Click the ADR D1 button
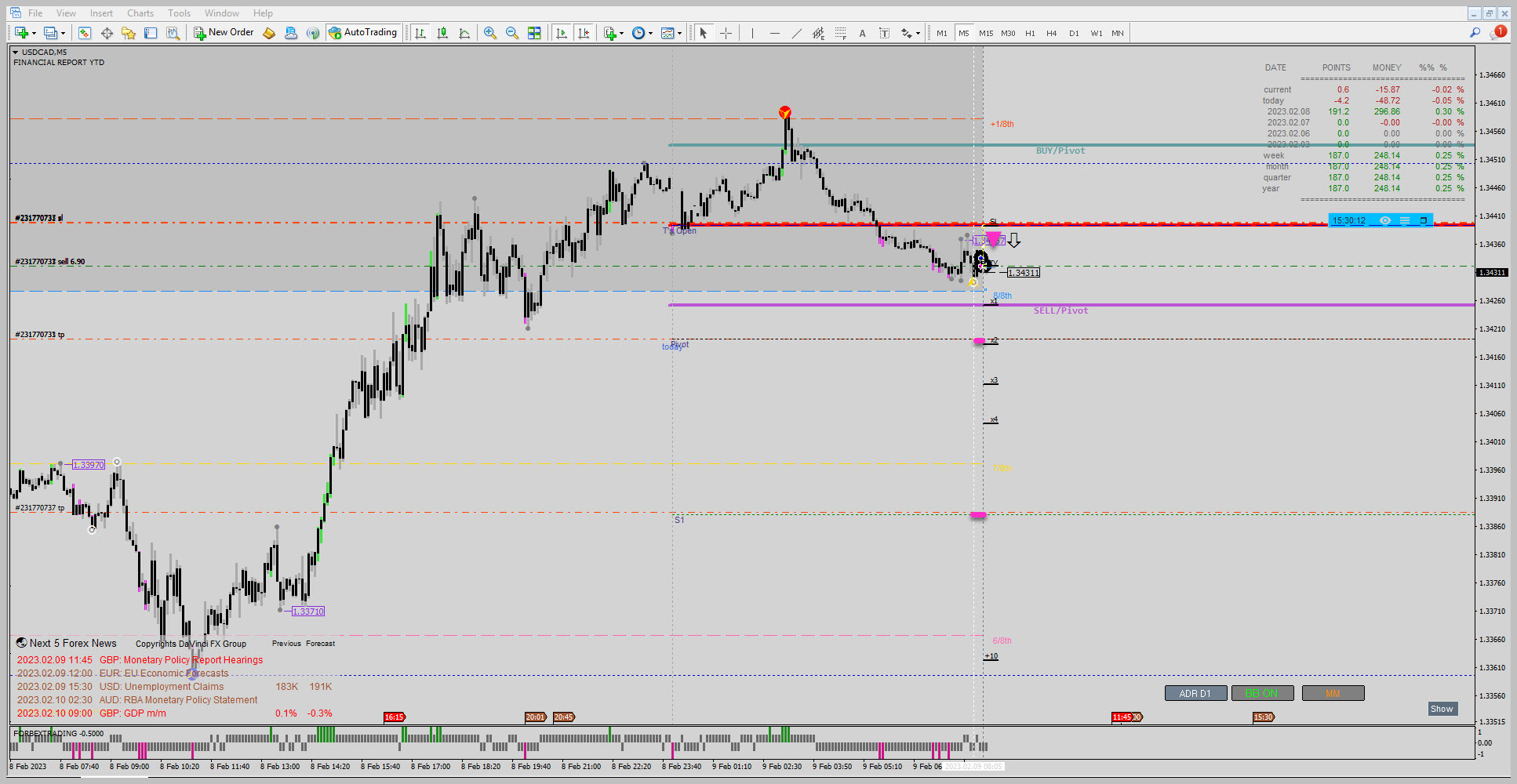 pyautogui.click(x=1195, y=693)
